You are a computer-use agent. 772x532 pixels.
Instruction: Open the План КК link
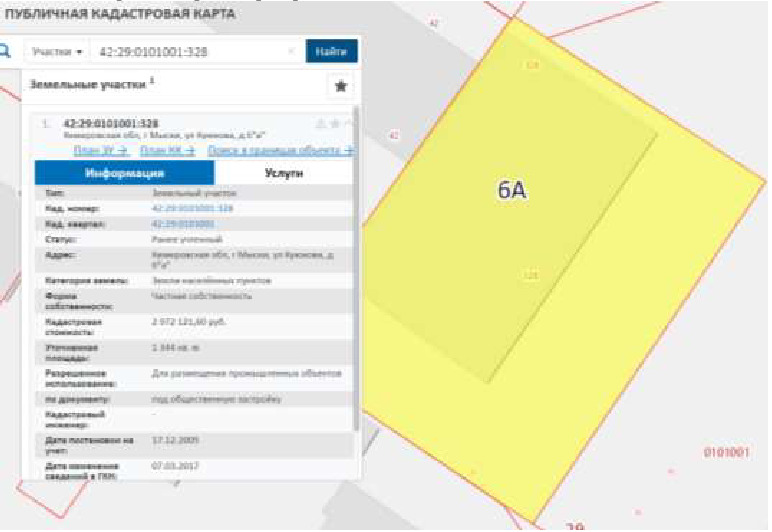(x=163, y=150)
